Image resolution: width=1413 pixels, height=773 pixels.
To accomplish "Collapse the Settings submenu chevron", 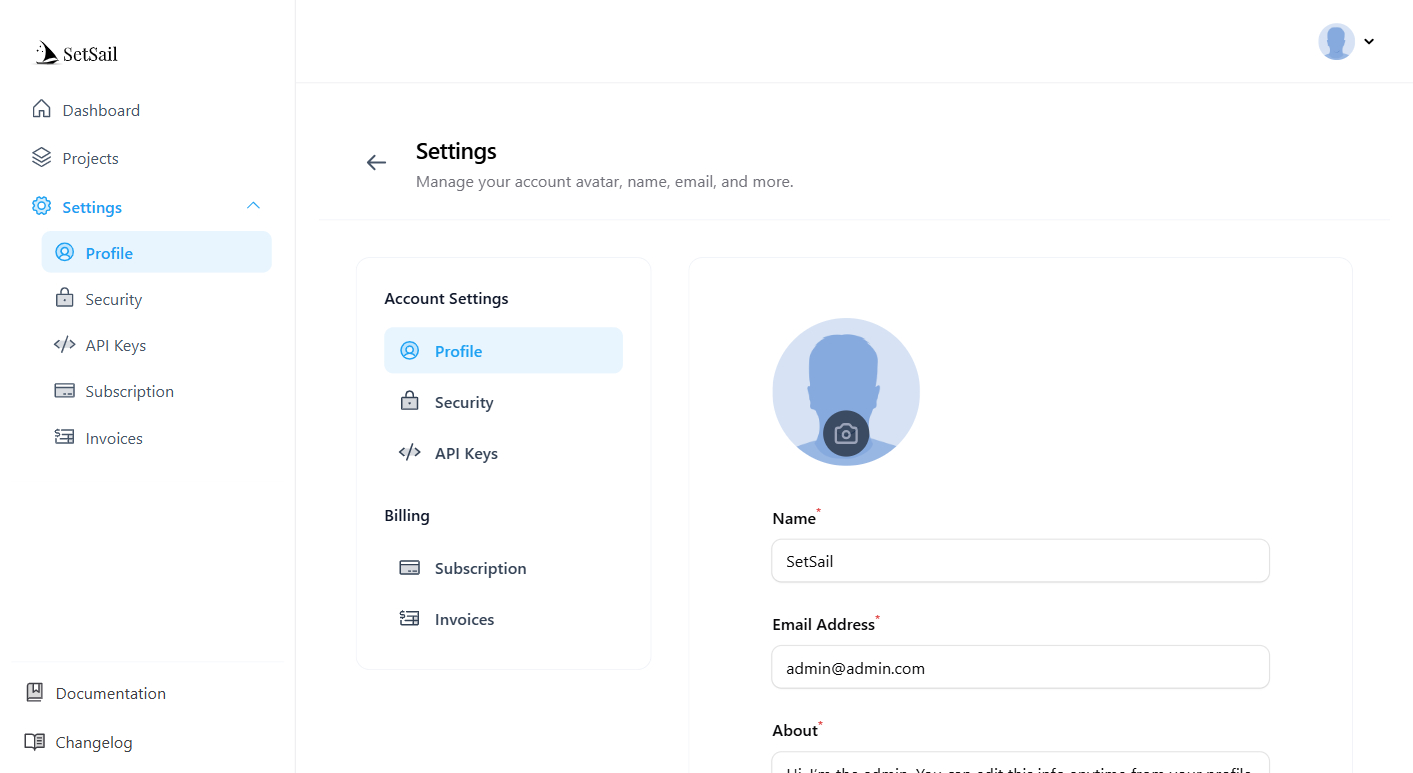I will point(253,205).
